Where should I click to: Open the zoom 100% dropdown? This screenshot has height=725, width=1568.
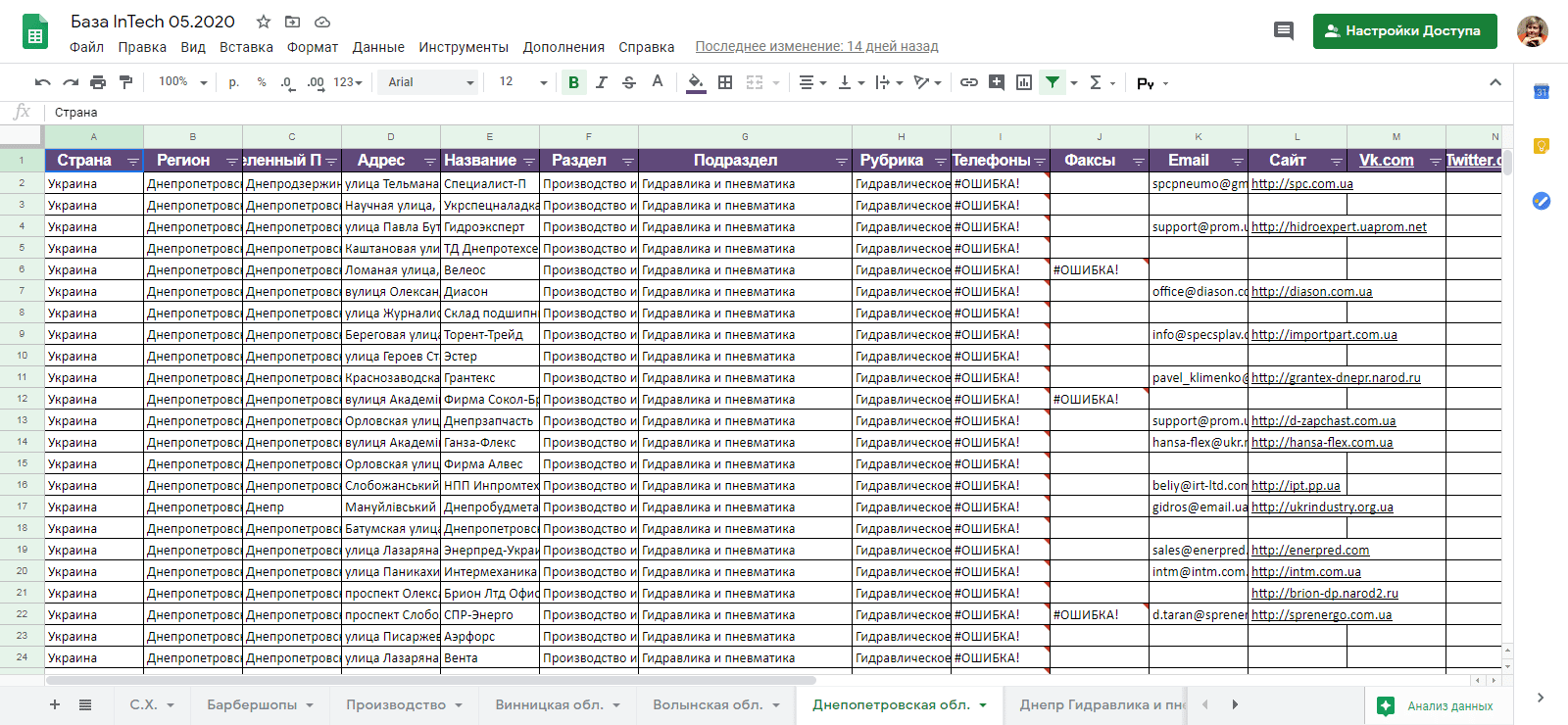click(x=183, y=82)
